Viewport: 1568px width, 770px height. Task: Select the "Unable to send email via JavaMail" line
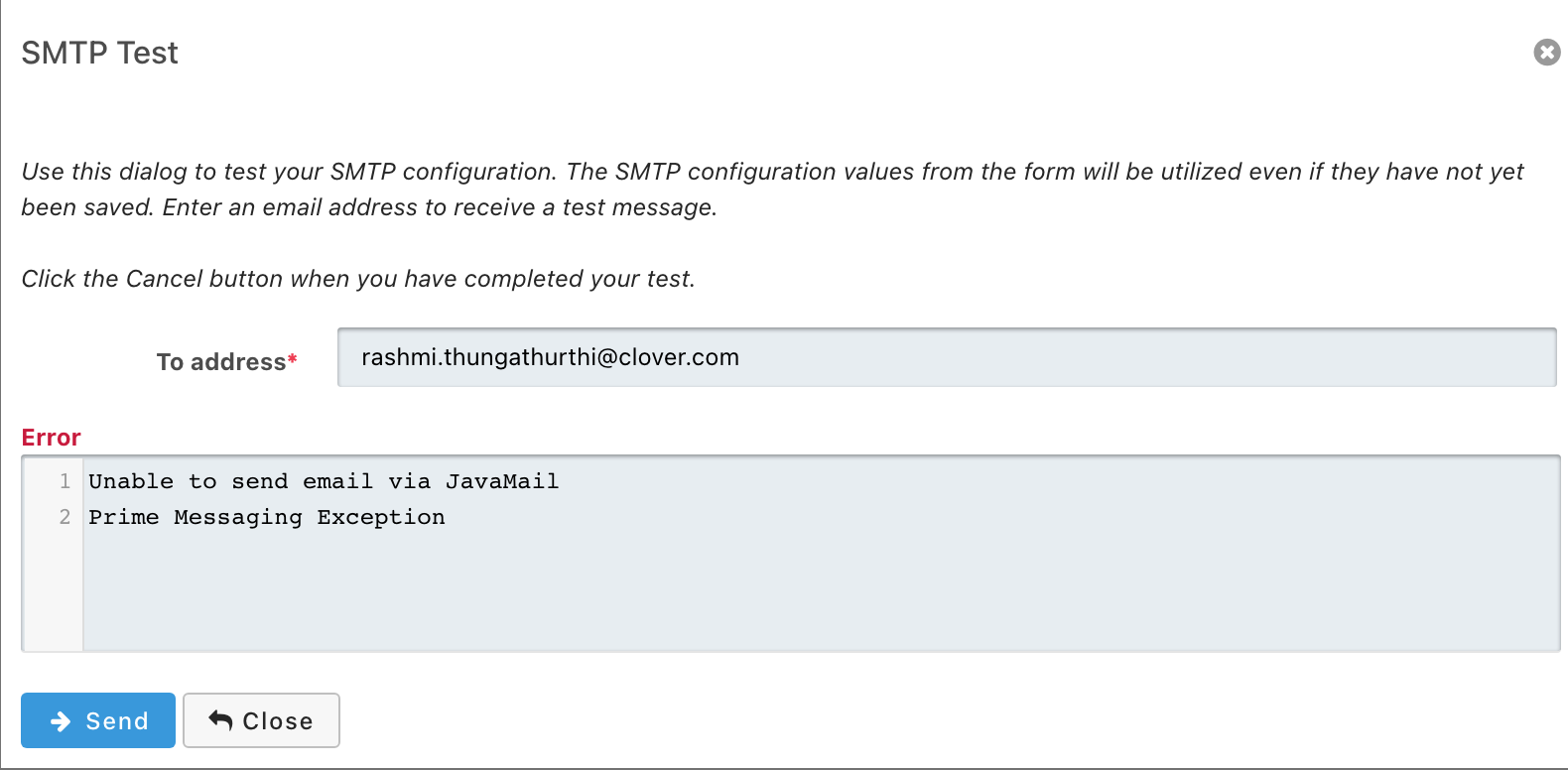(324, 482)
